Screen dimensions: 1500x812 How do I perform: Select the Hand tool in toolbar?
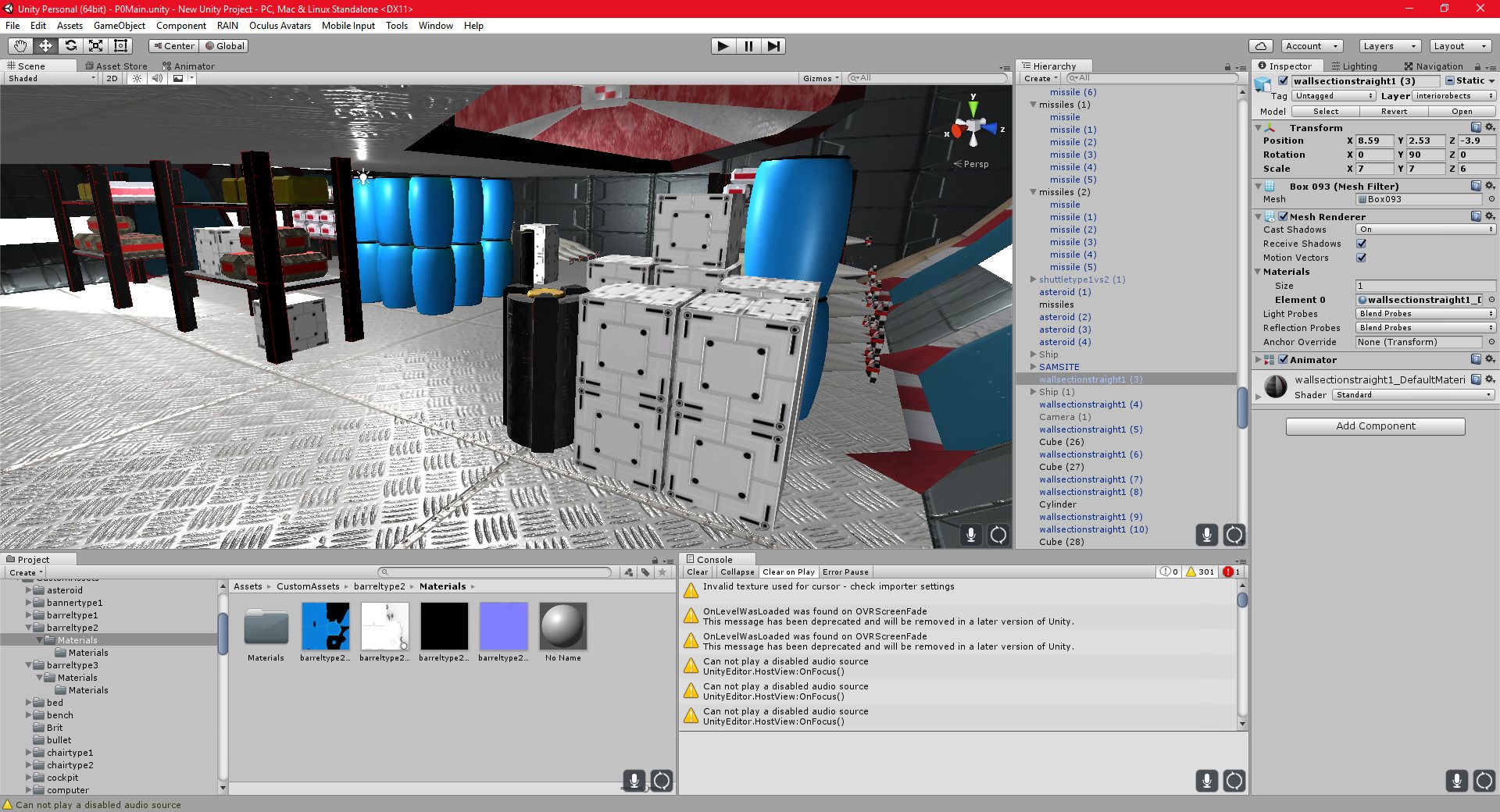tap(20, 46)
